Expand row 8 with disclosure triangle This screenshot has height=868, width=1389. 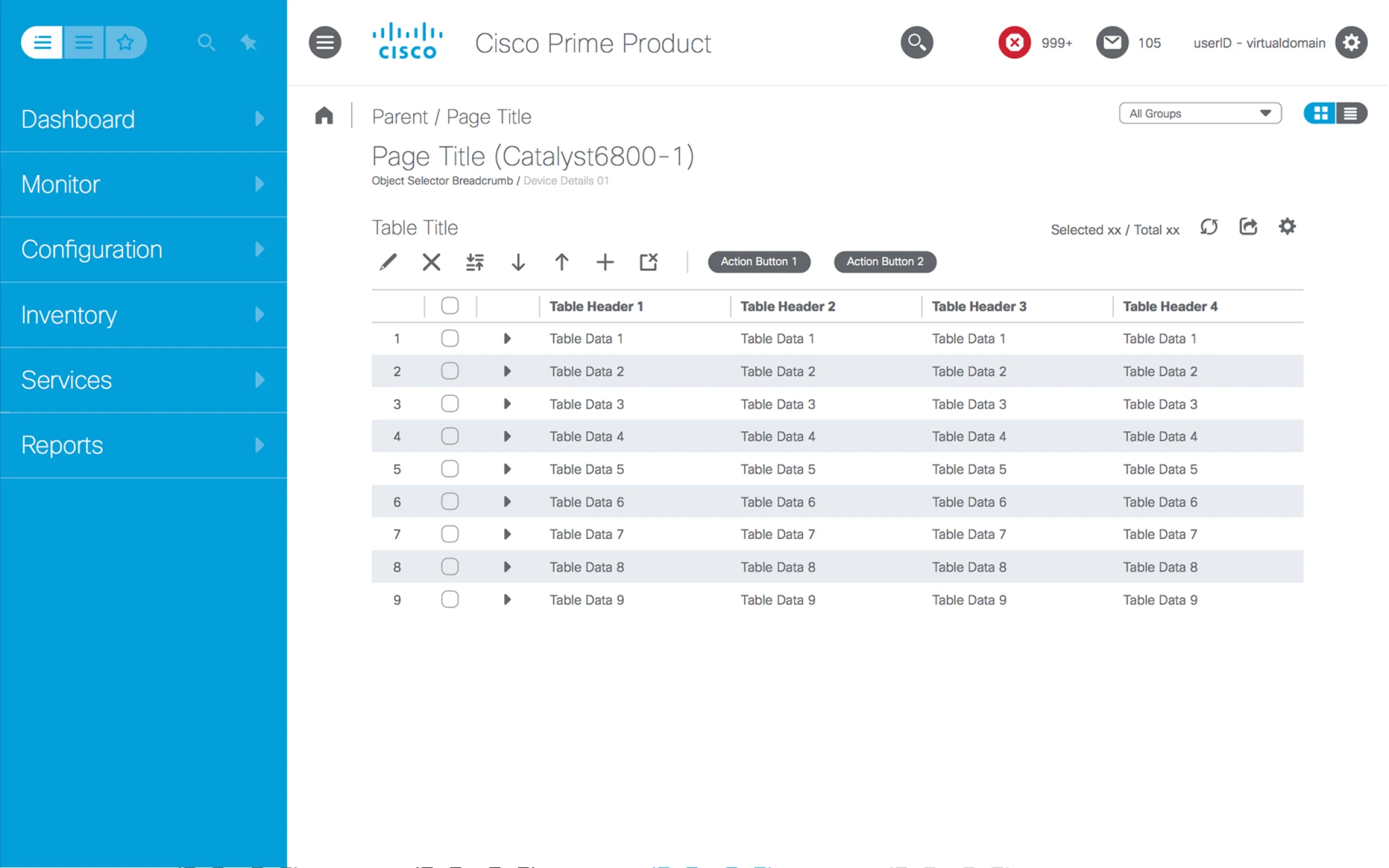click(507, 567)
